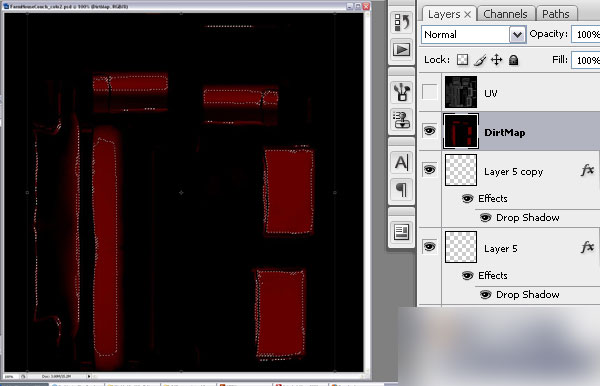The width and height of the screenshot is (600, 386).
Task: Show the UV layer visibility box
Action: pyautogui.click(x=429, y=92)
